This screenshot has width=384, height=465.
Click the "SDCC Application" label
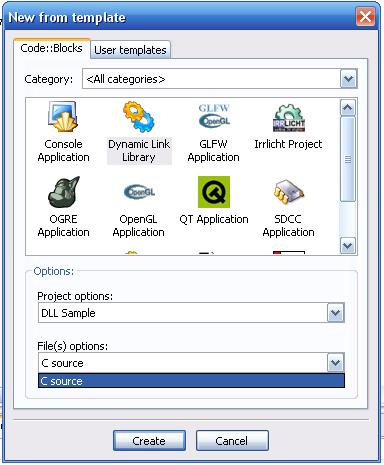[x=288, y=226]
